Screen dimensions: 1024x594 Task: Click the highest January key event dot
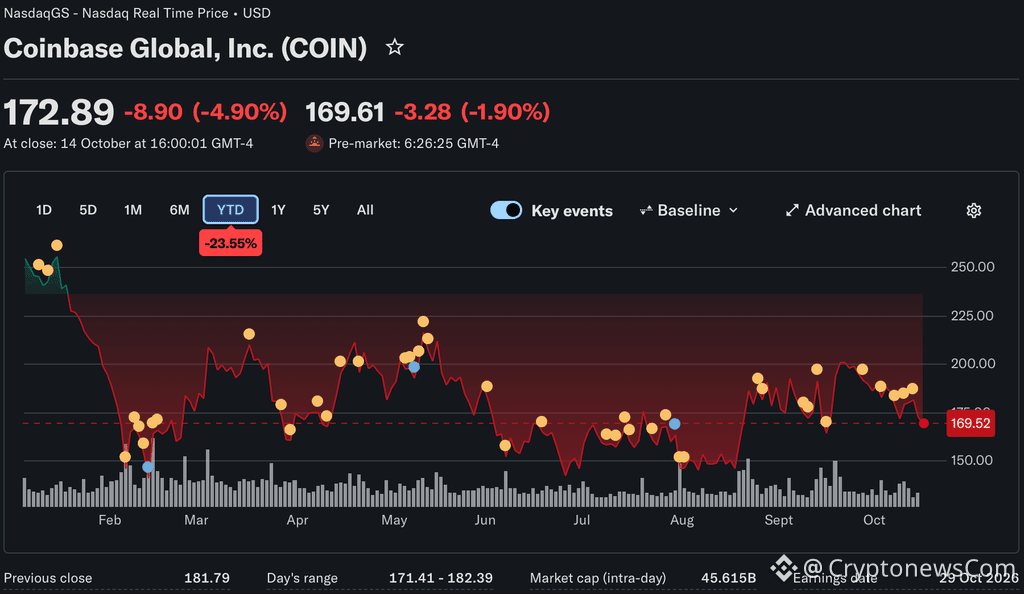tap(57, 245)
